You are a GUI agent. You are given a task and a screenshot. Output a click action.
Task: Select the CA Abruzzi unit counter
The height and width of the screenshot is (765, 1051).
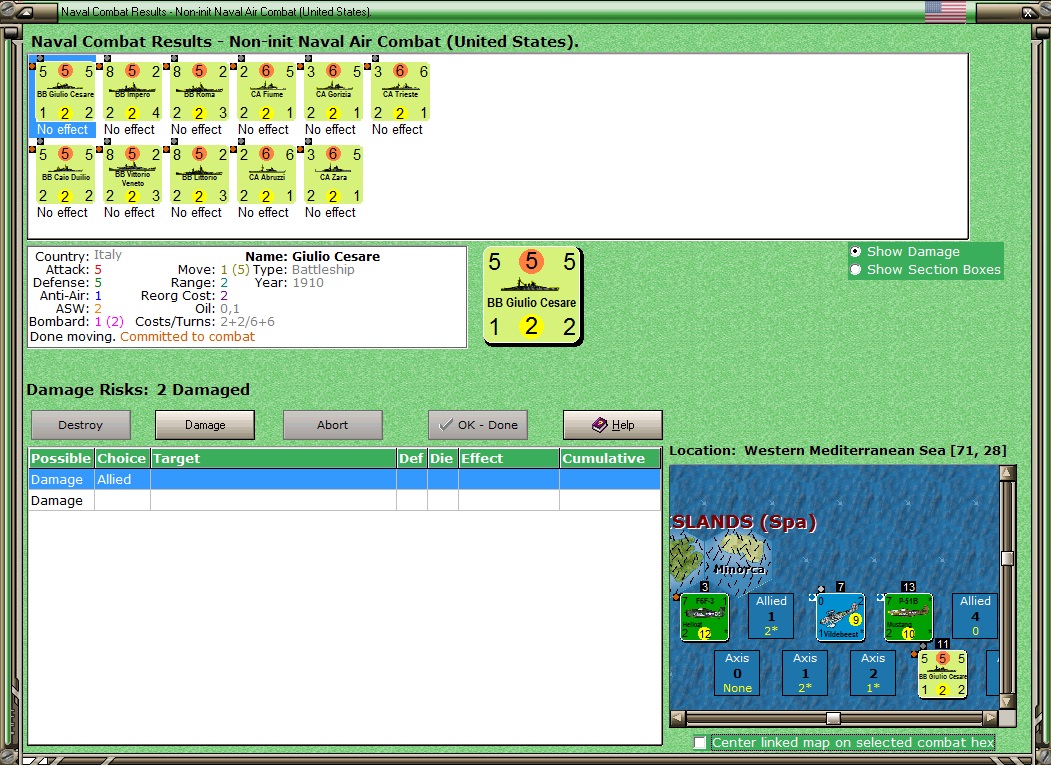pyautogui.click(x=266, y=175)
